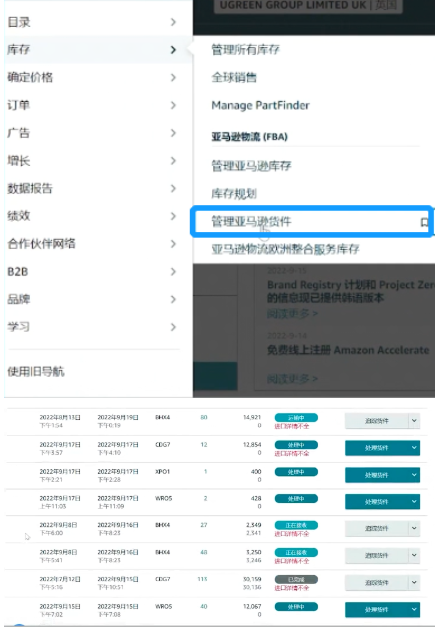
Task: Select 全球销售 in submenu
Action: (234, 77)
